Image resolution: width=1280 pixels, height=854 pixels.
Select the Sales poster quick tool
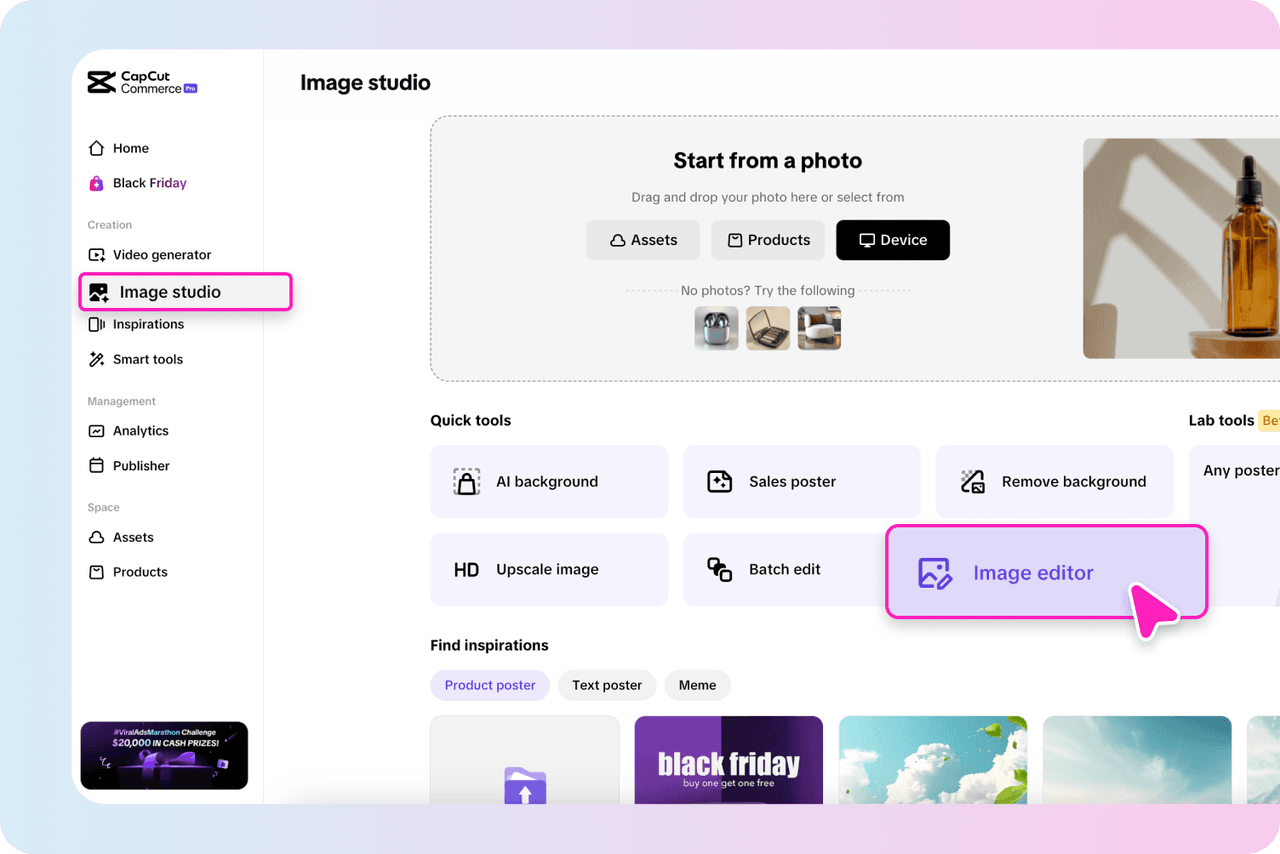791,481
